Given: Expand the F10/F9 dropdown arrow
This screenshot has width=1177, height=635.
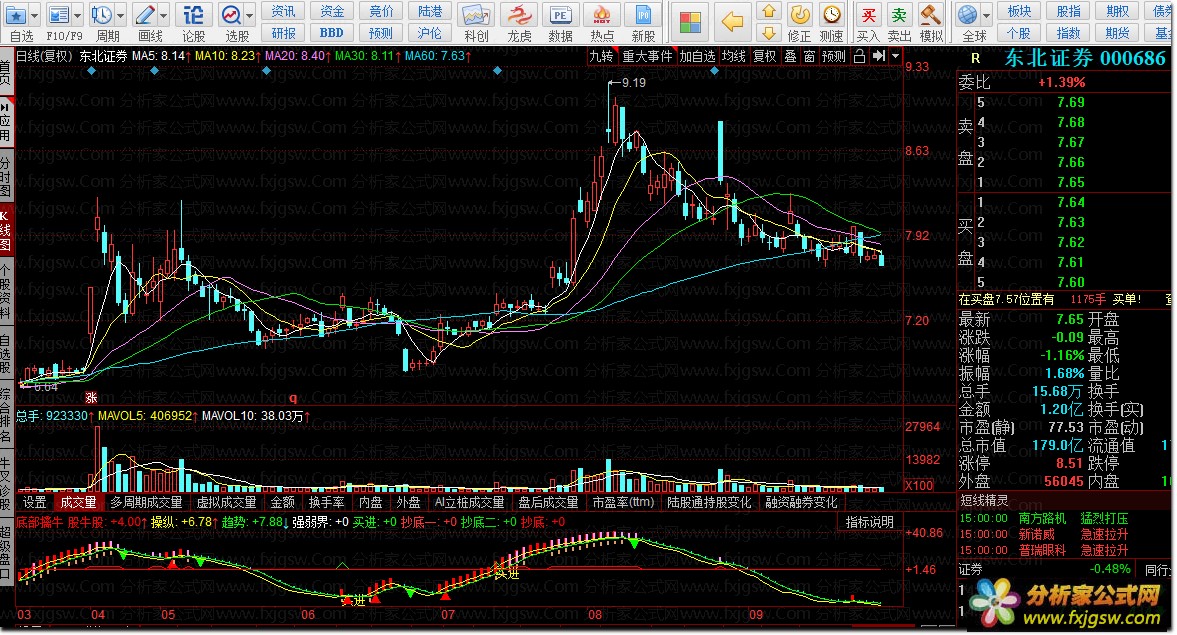Looking at the screenshot, I should pos(77,15).
